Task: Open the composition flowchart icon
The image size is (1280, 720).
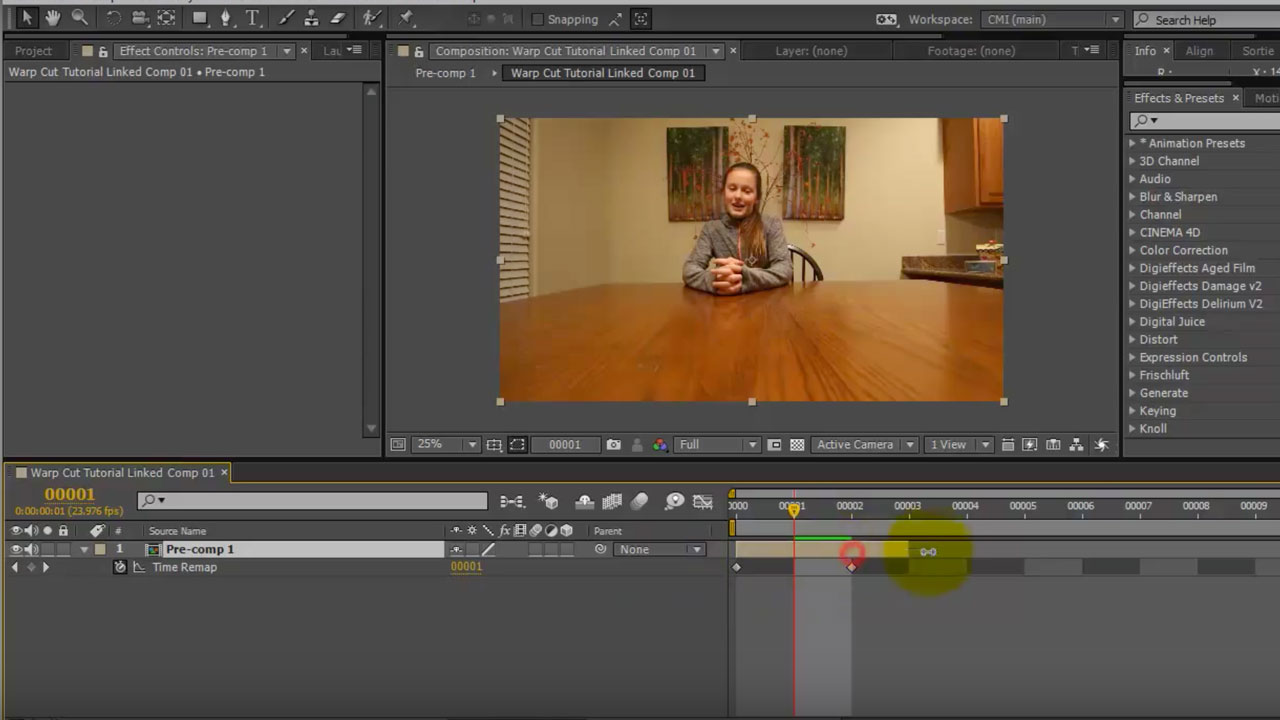Action: [1077, 445]
